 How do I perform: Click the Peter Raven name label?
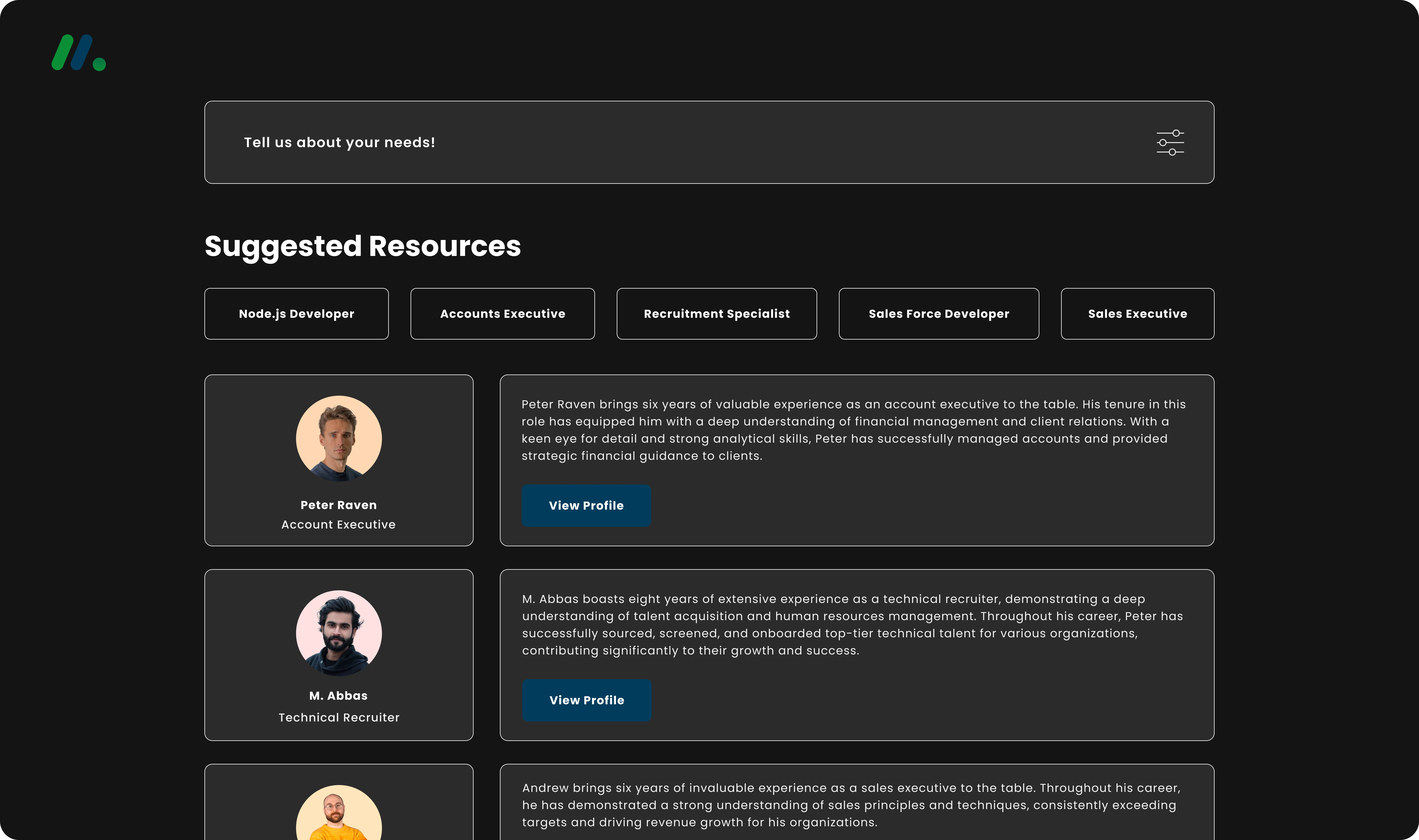[338, 505]
